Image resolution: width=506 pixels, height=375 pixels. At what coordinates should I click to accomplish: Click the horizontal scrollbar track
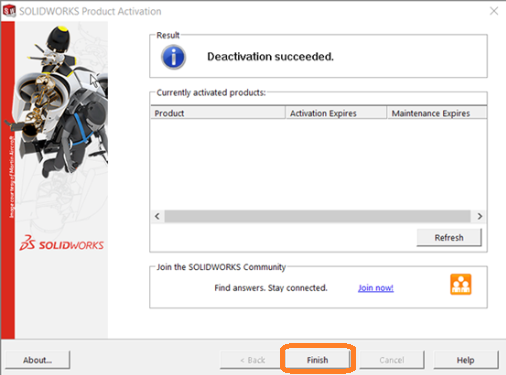click(x=317, y=216)
